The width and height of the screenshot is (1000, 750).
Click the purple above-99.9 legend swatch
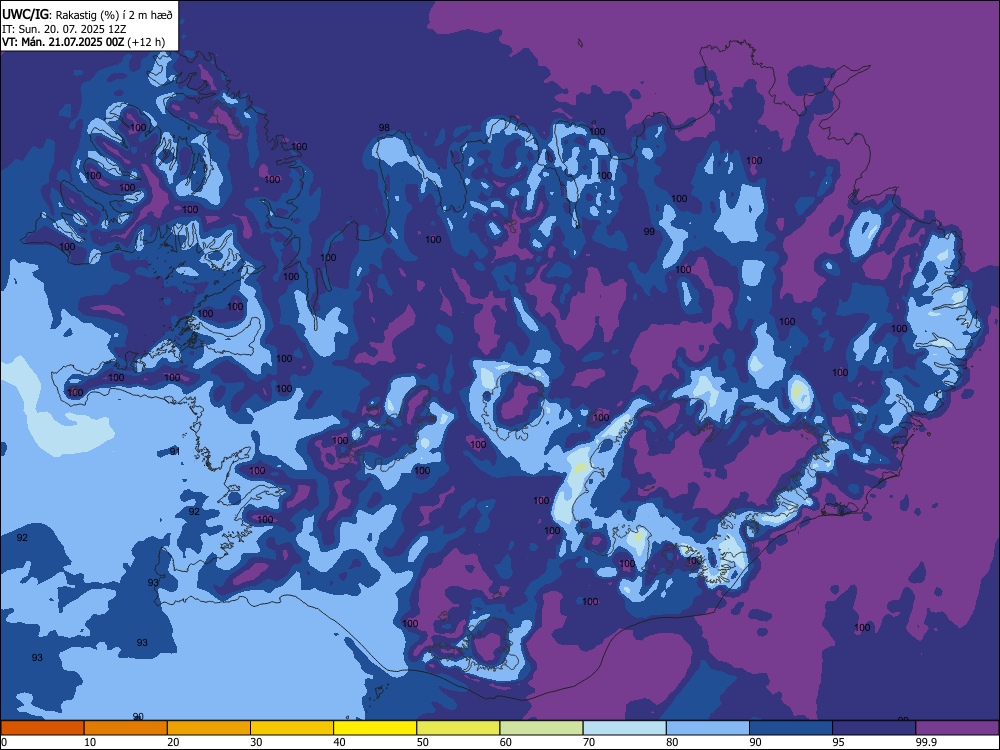(957, 728)
